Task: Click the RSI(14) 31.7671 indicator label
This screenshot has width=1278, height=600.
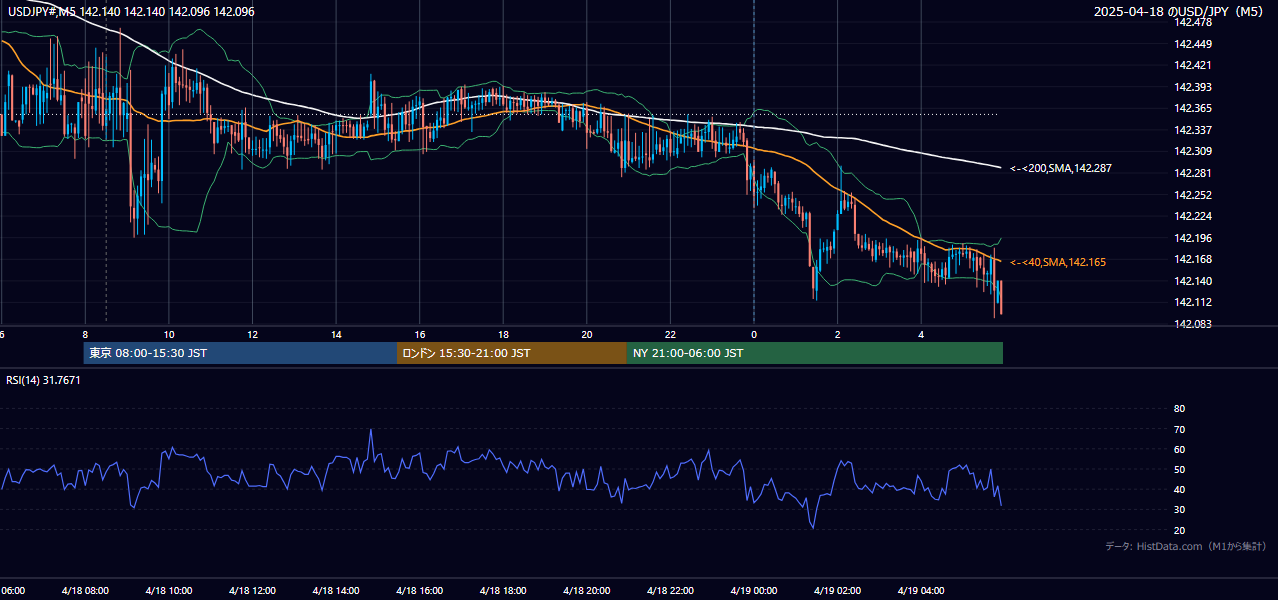Action: [44, 380]
